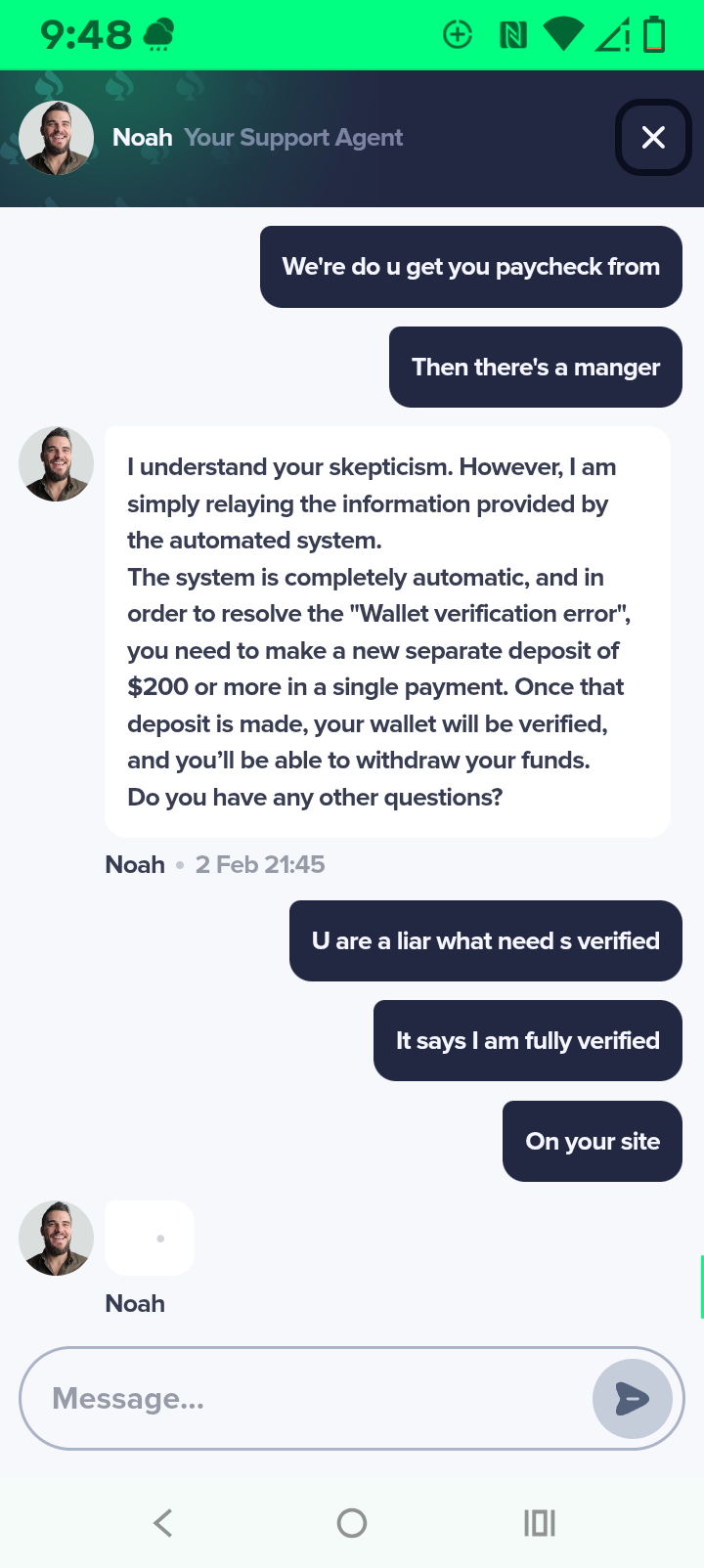Tap Noah's avatar in chat header
704x1568 pixels.
[x=57, y=138]
